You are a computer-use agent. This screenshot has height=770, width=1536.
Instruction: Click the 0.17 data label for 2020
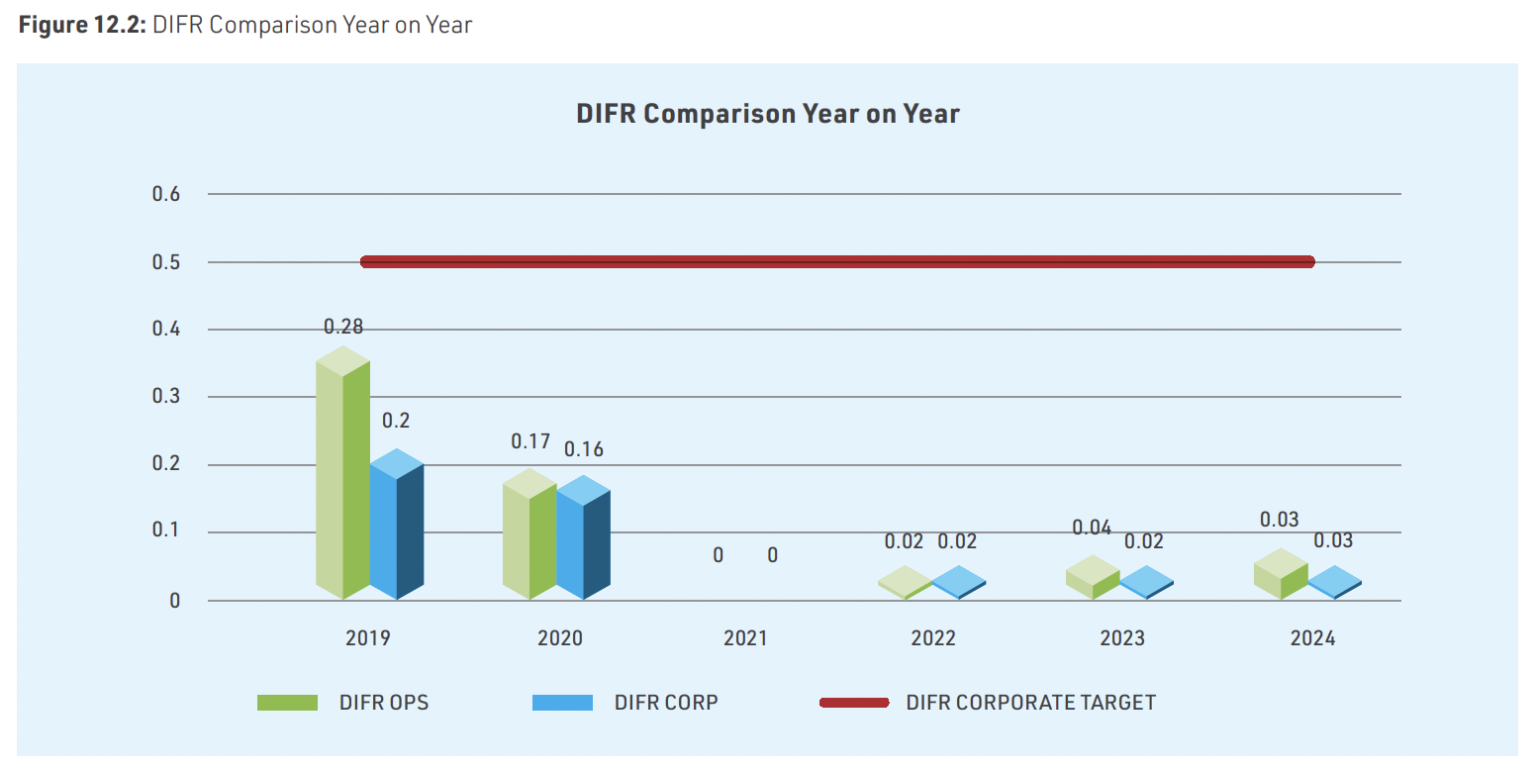[530, 441]
